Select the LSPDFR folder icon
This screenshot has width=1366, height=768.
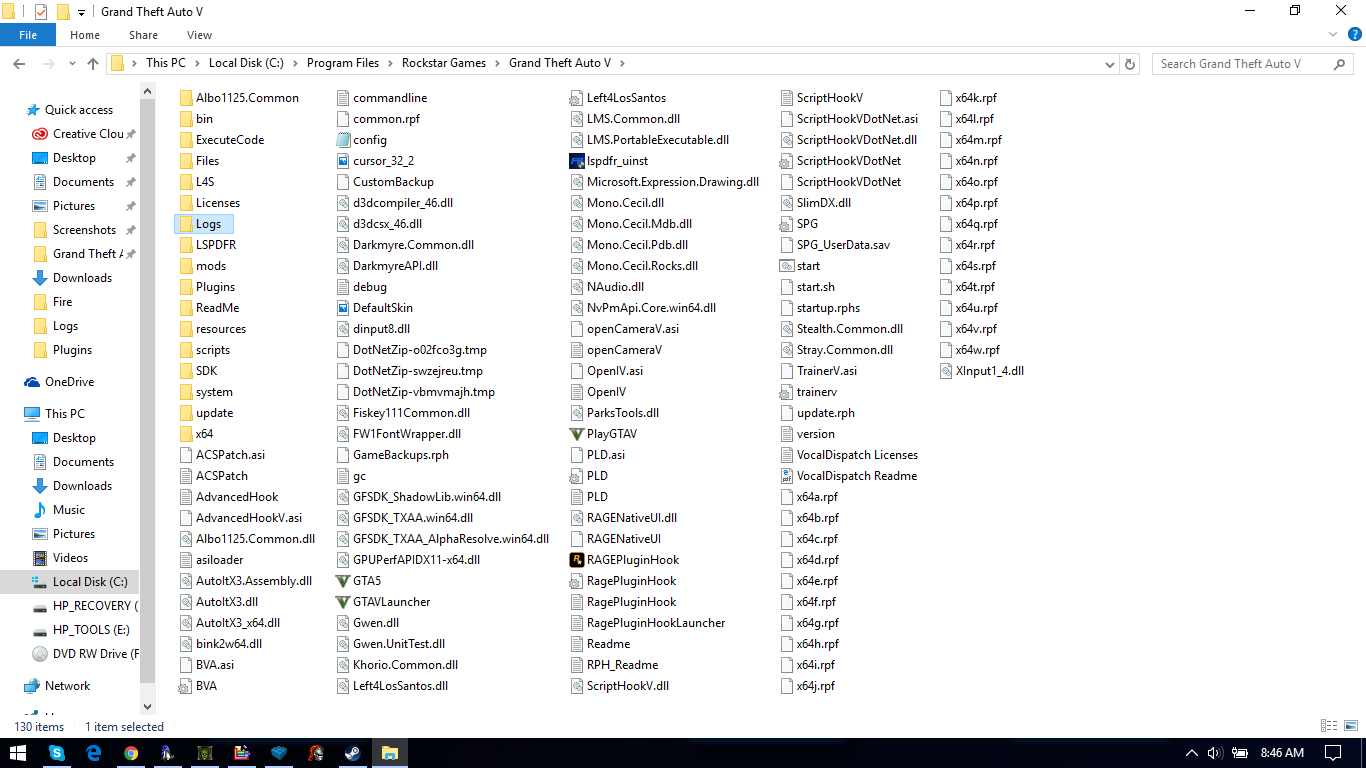(186, 245)
